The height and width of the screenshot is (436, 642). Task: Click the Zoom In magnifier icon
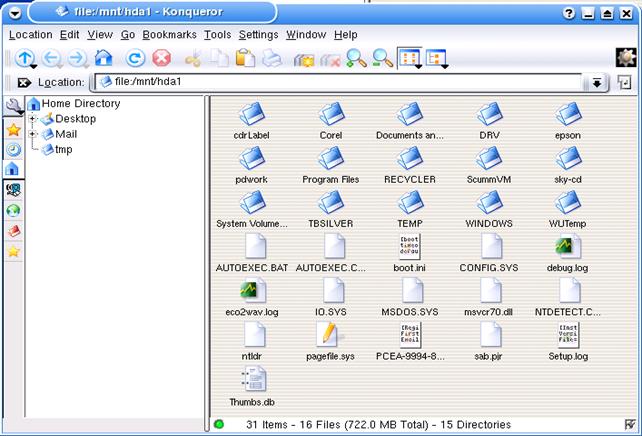(x=356, y=59)
